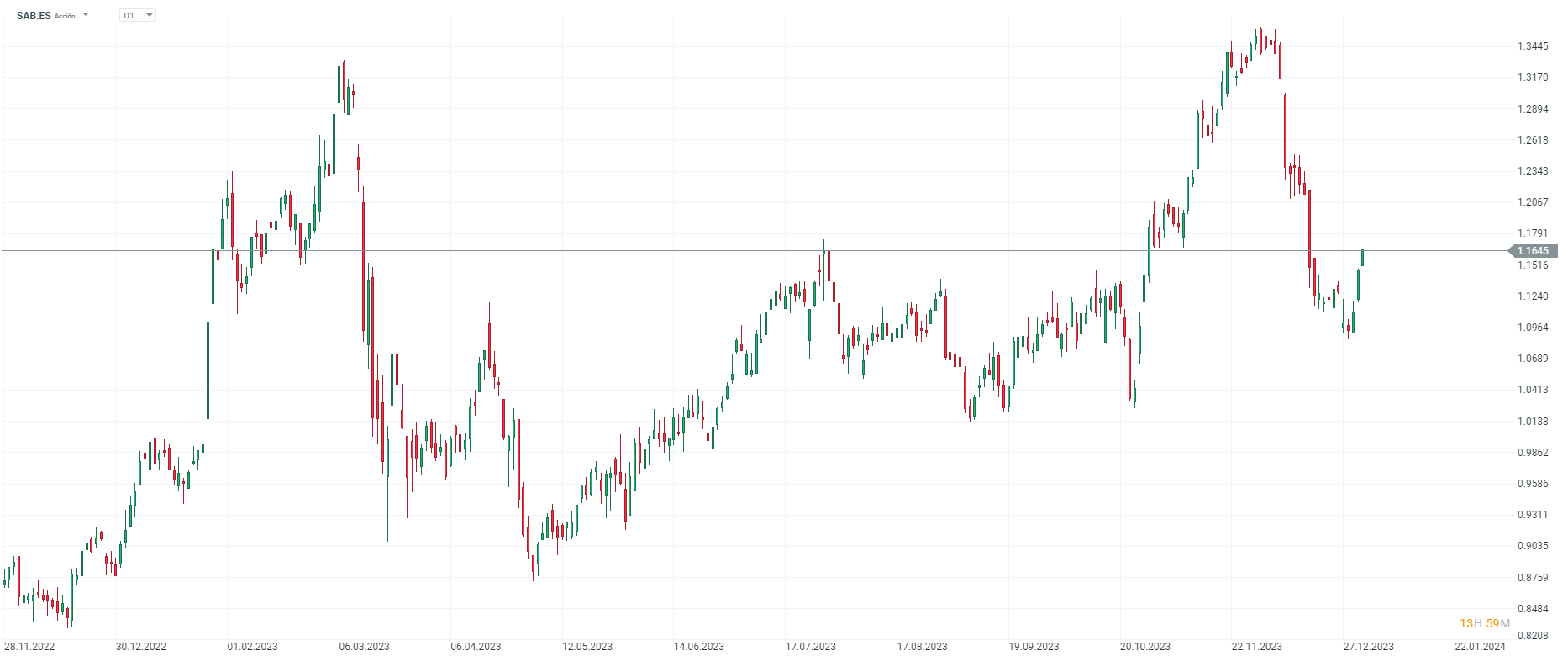Select the 22.01.2024 date on time axis
Image resolution: width=1568 pixels, height=661 pixels.
[1481, 647]
